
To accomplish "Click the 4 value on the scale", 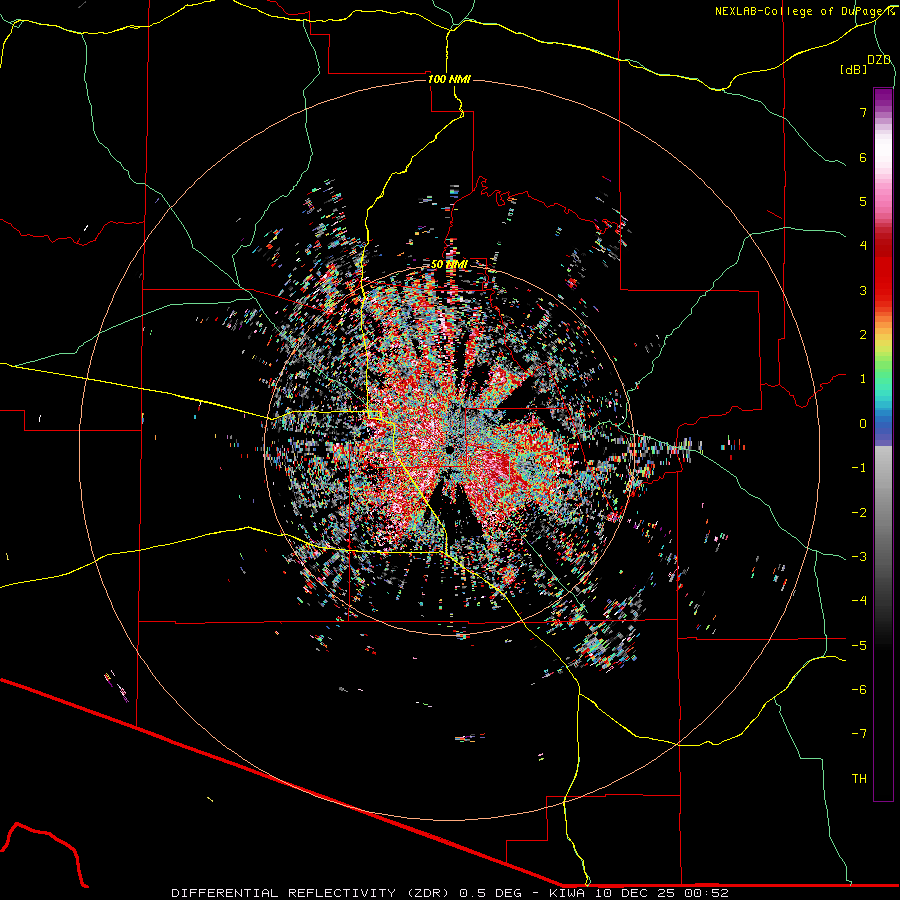I will point(863,246).
